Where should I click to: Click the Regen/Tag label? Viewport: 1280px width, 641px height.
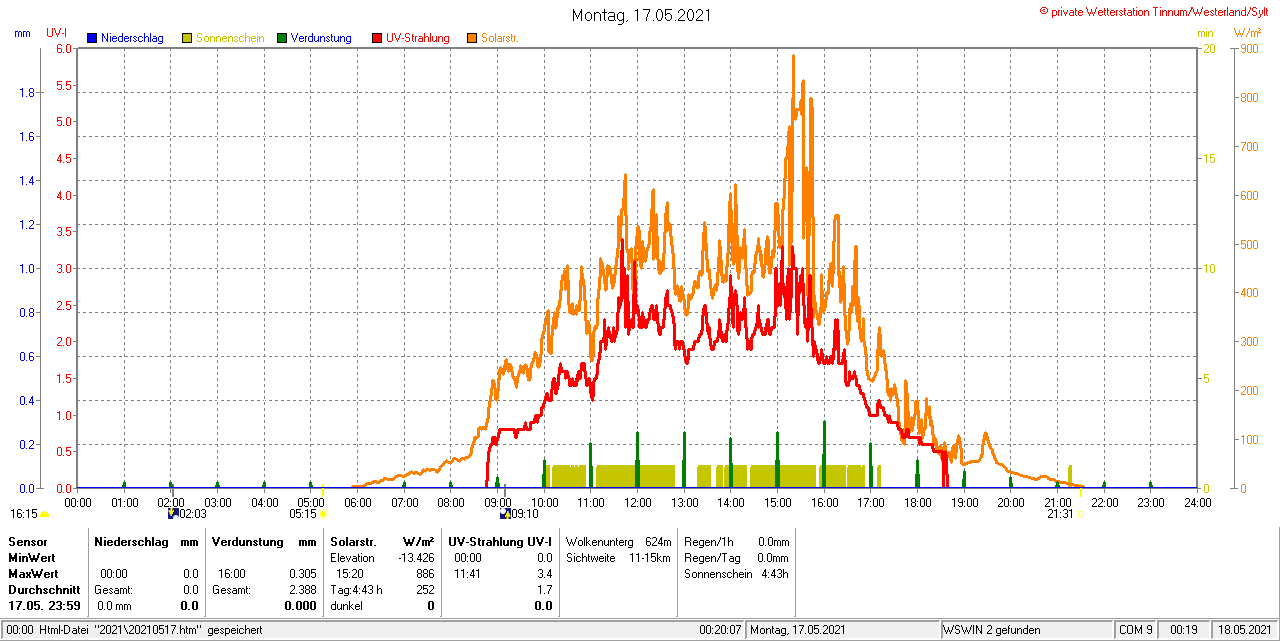(x=710, y=558)
